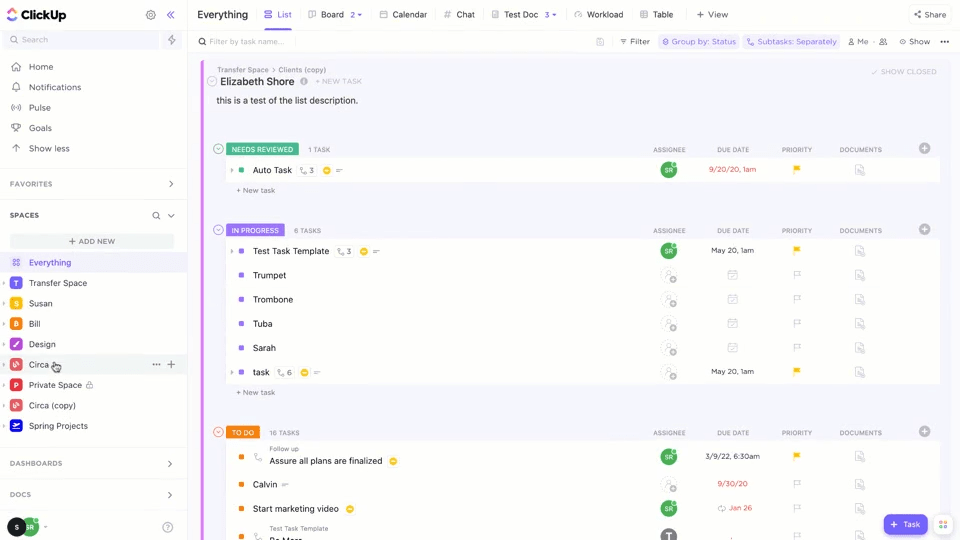Image resolution: width=960 pixels, height=540 pixels.
Task: Click status square of Tuba task
Action: pyautogui.click(x=241, y=324)
